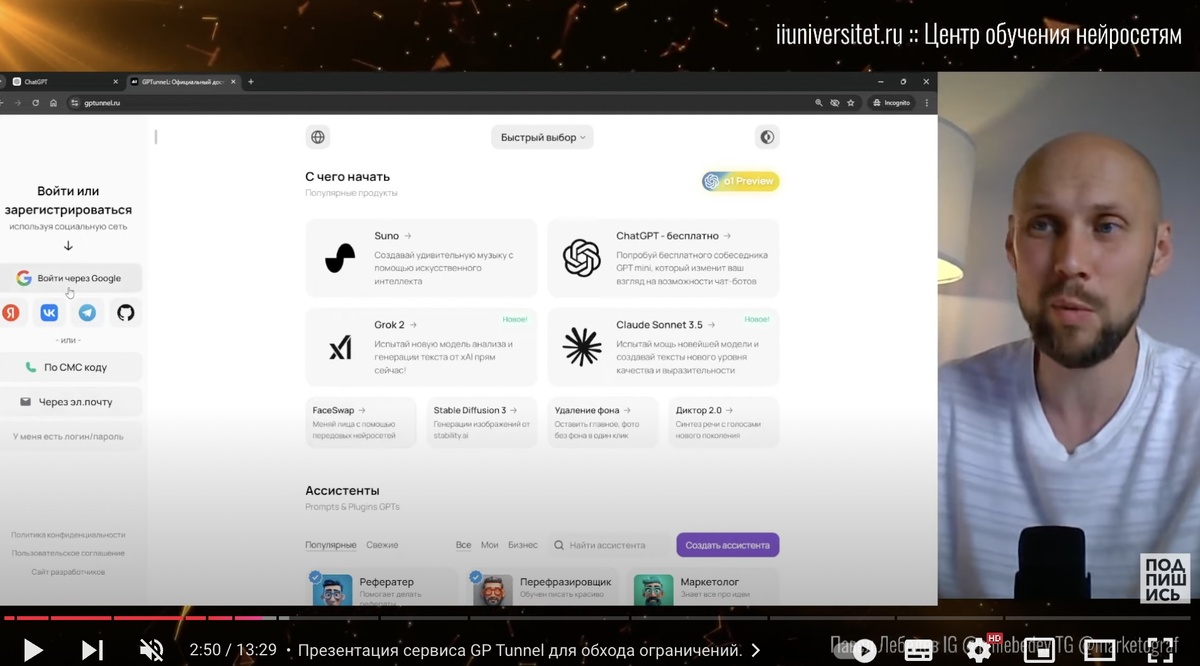This screenshot has height=666, width=1200.
Task: Click the GitHub login icon
Action: (126, 313)
